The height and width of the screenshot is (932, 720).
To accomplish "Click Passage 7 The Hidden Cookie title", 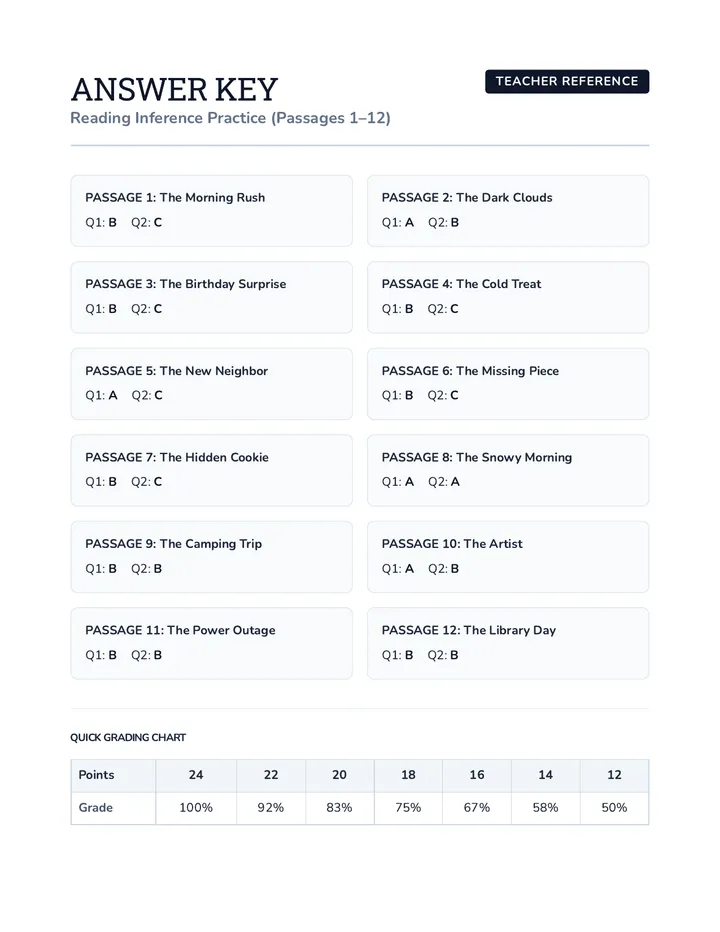I will pyautogui.click(x=177, y=457).
